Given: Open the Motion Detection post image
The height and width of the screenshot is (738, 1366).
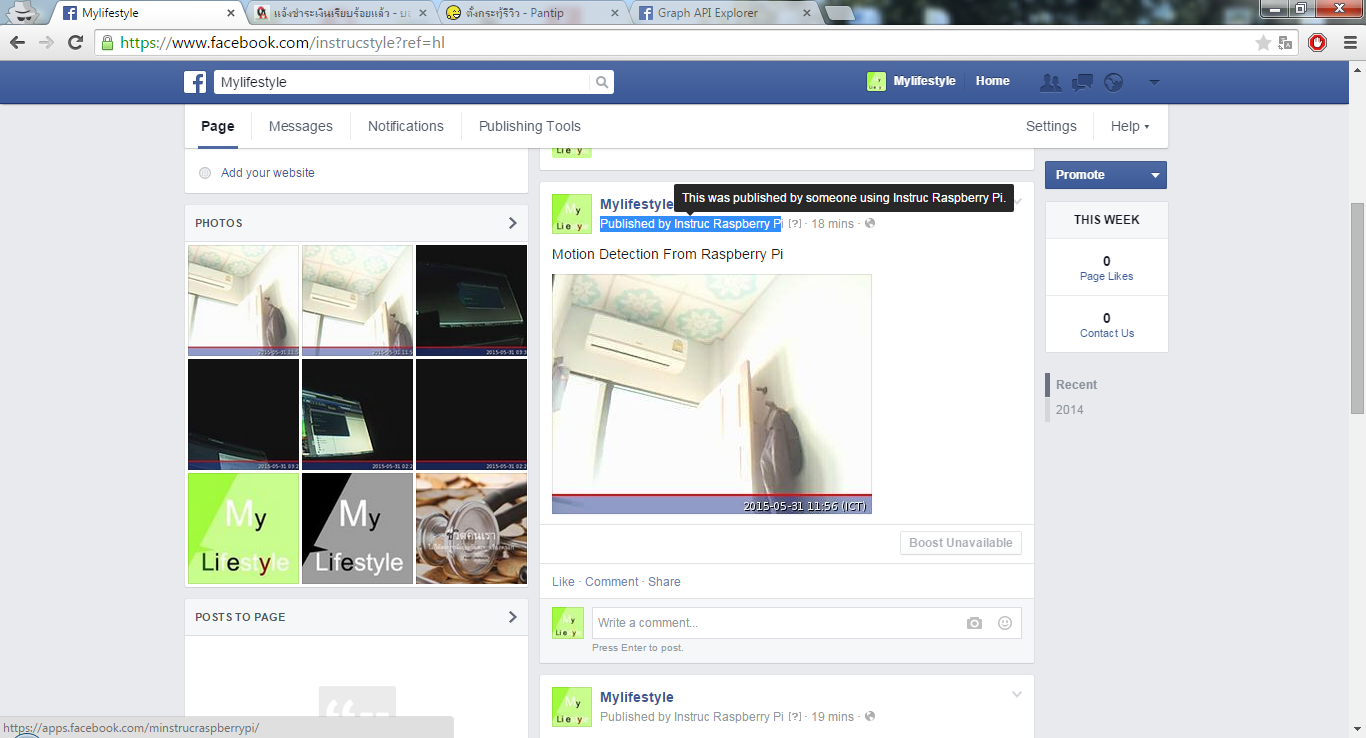Looking at the screenshot, I should click(x=712, y=394).
